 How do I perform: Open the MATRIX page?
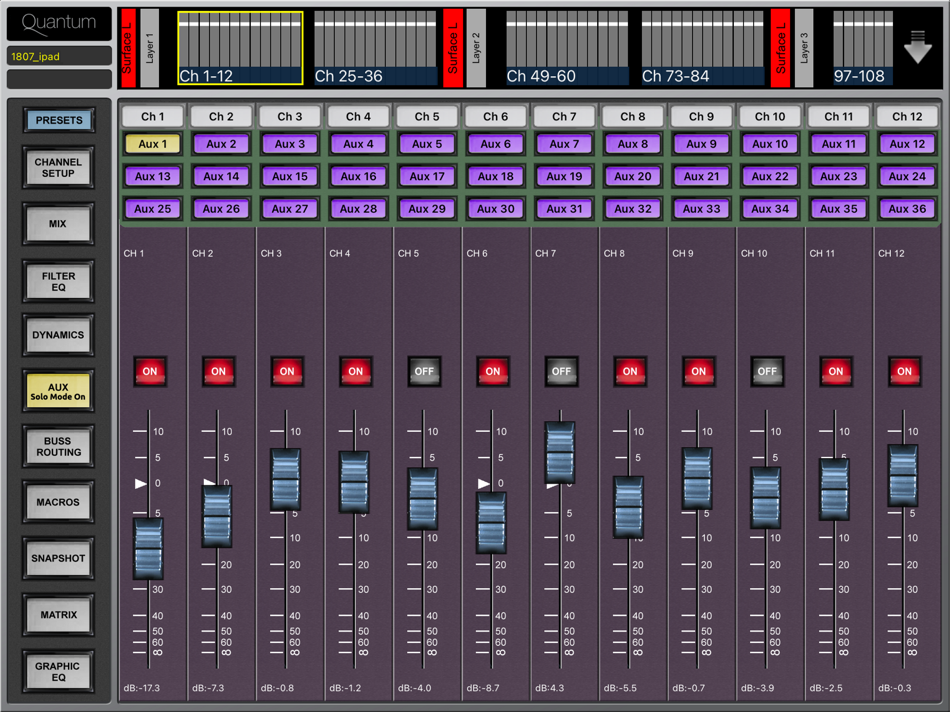(x=59, y=614)
